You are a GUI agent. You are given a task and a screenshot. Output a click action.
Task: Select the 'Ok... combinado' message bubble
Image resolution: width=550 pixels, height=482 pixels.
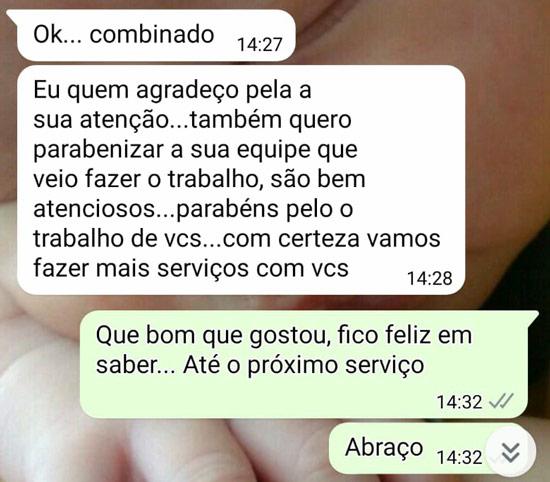point(153,35)
